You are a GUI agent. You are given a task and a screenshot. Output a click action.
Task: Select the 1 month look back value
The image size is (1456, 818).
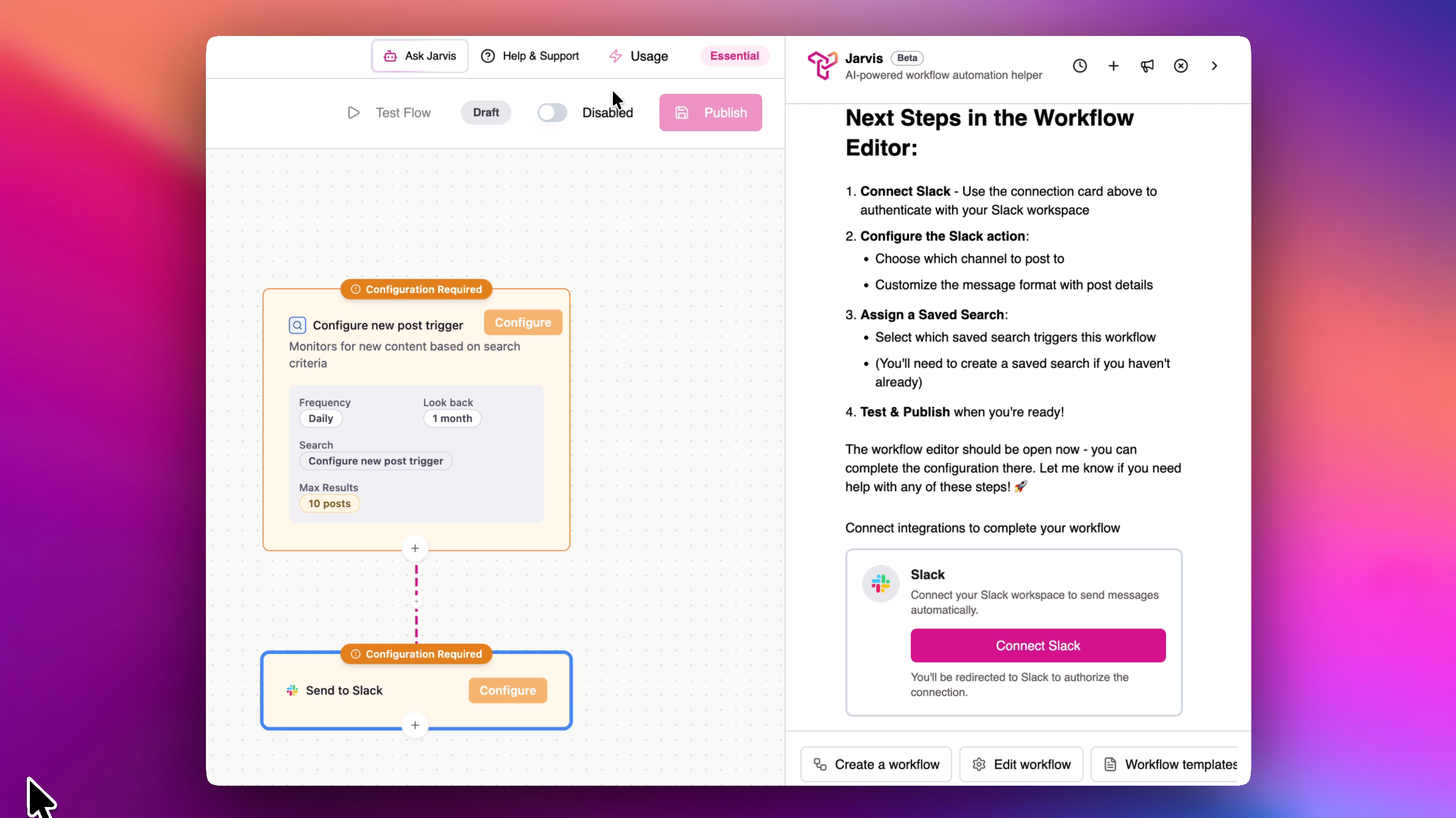452,419
